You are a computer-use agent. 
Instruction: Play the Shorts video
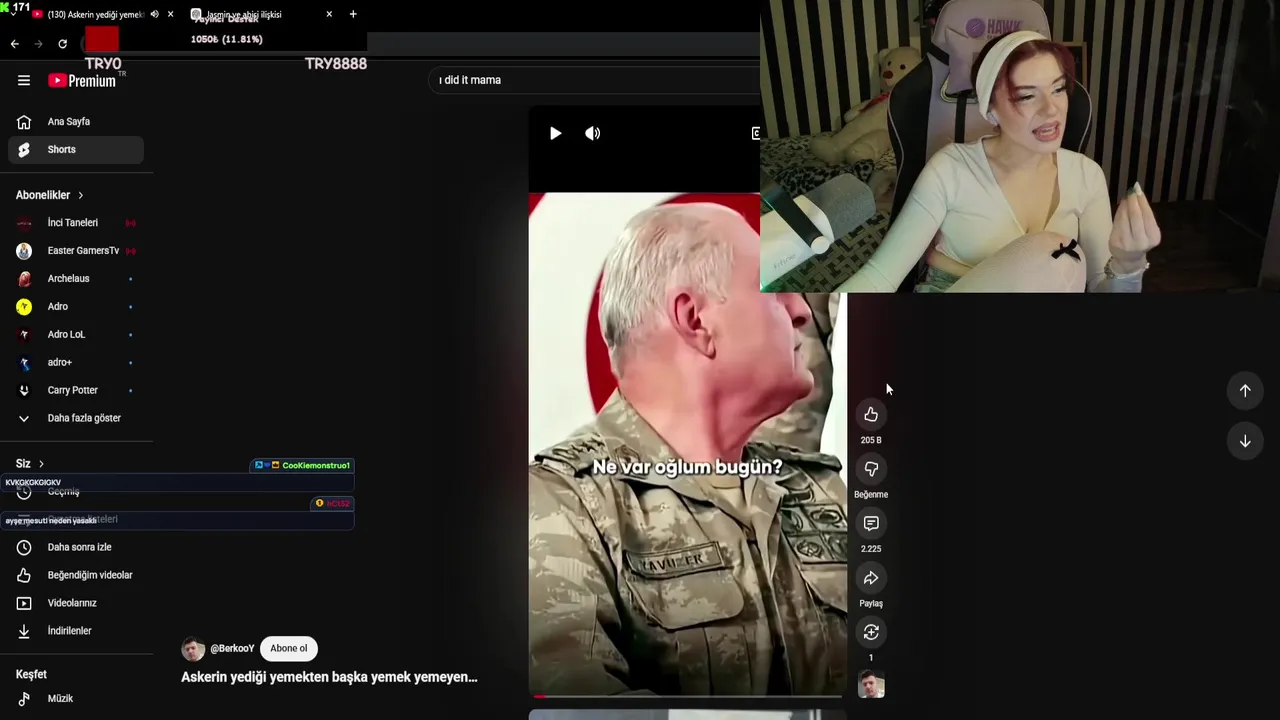click(x=555, y=133)
